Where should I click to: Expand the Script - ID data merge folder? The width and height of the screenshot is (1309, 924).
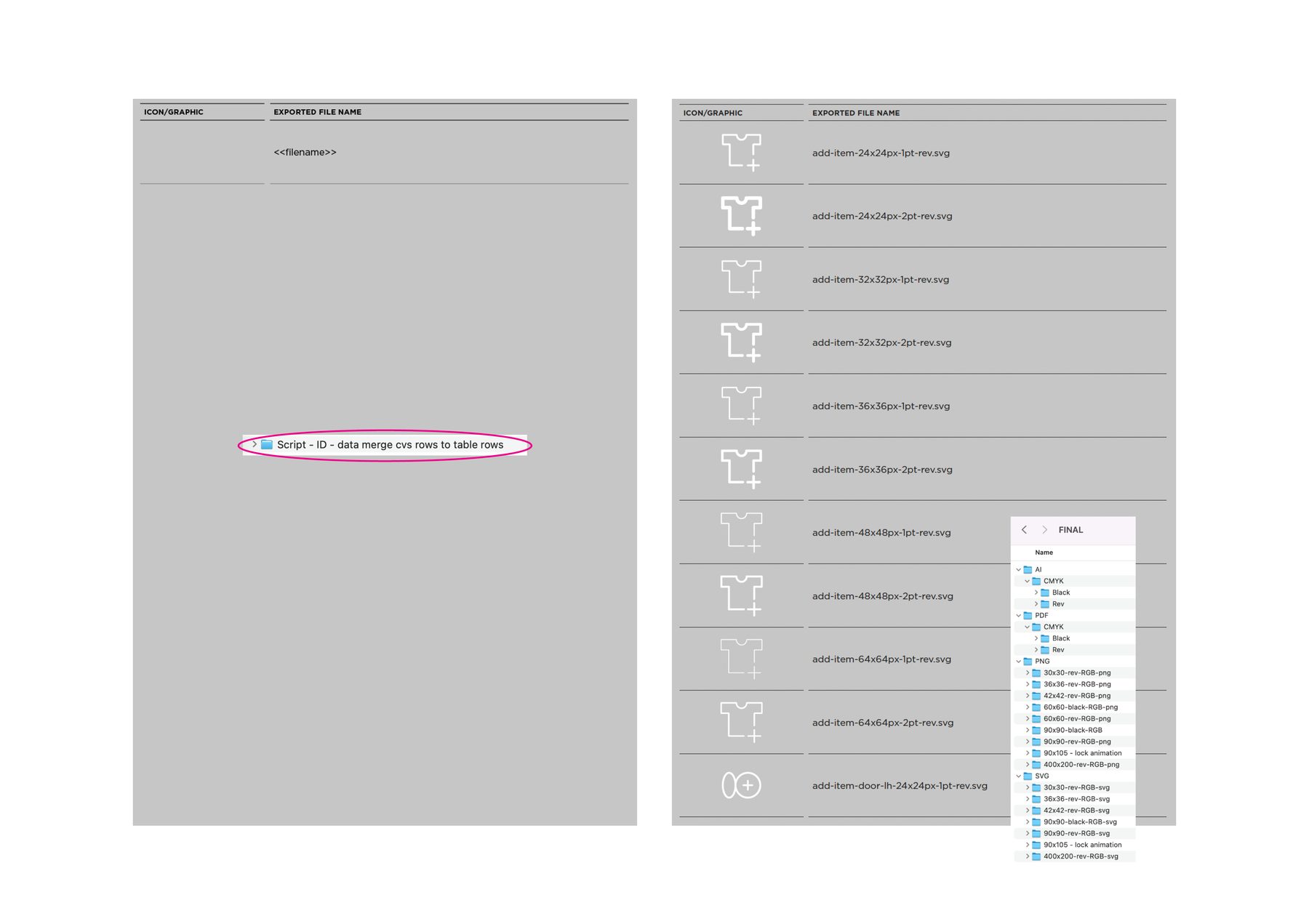(254, 444)
